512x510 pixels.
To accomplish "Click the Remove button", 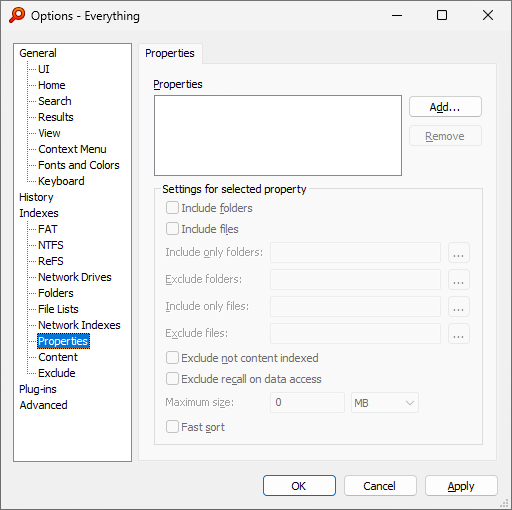I will click(x=445, y=136).
